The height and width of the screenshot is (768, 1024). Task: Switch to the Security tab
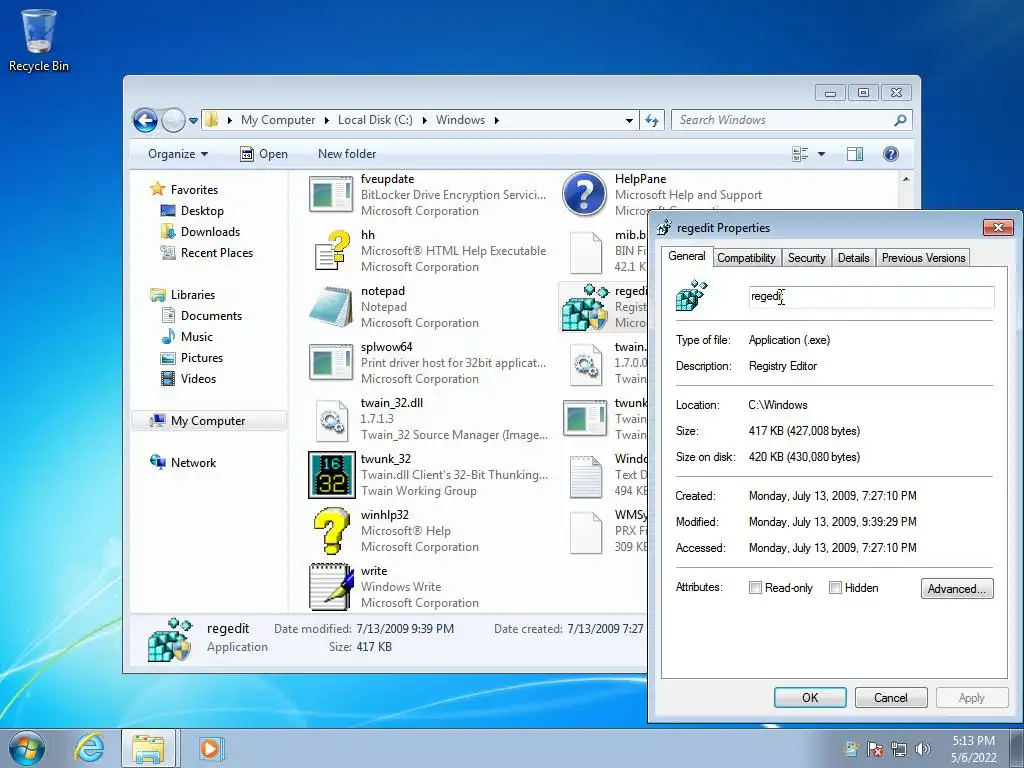(x=807, y=258)
